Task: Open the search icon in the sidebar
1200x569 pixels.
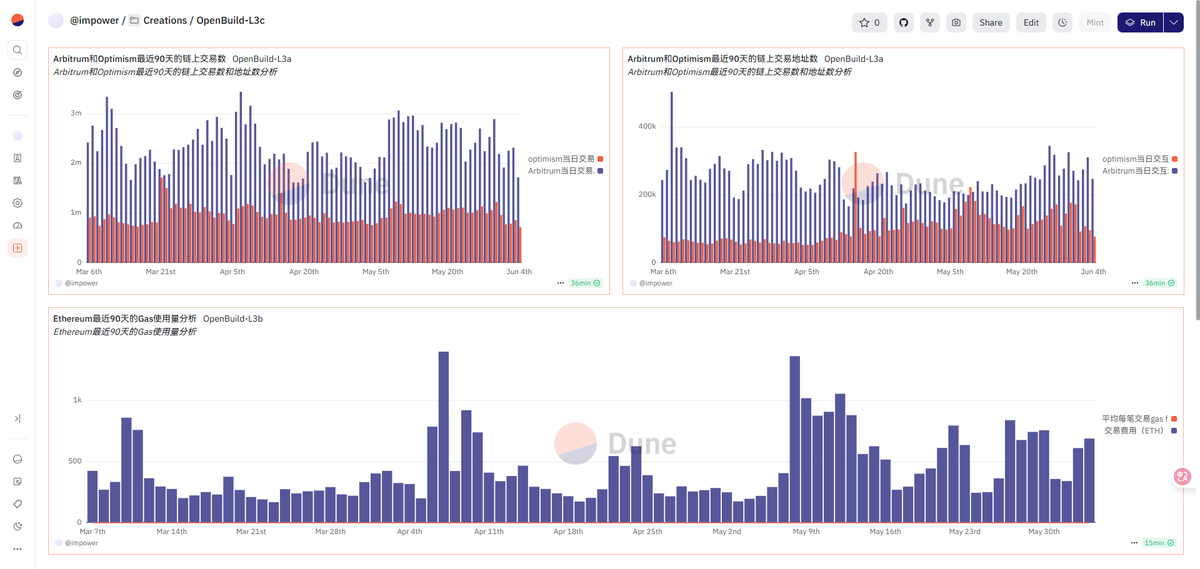Action: pyautogui.click(x=17, y=50)
